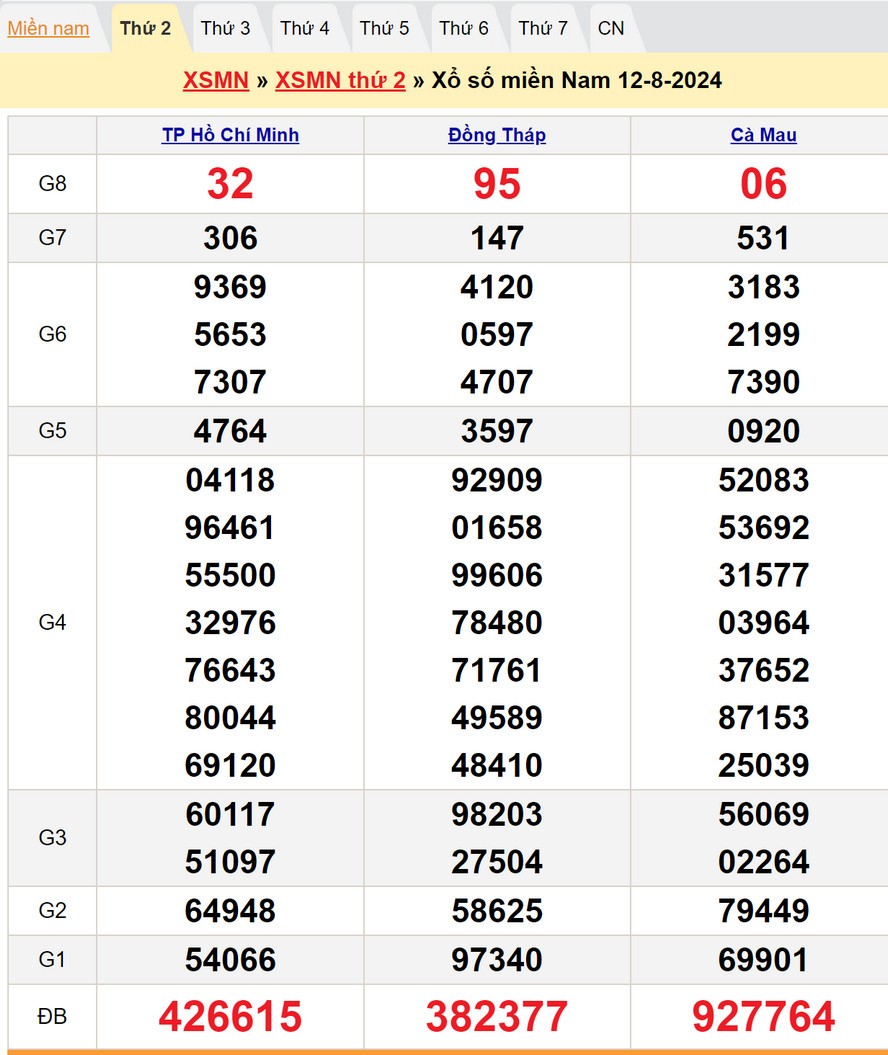The width and height of the screenshot is (888, 1055).
Task: Click the G8 result 32
Action: (x=230, y=184)
